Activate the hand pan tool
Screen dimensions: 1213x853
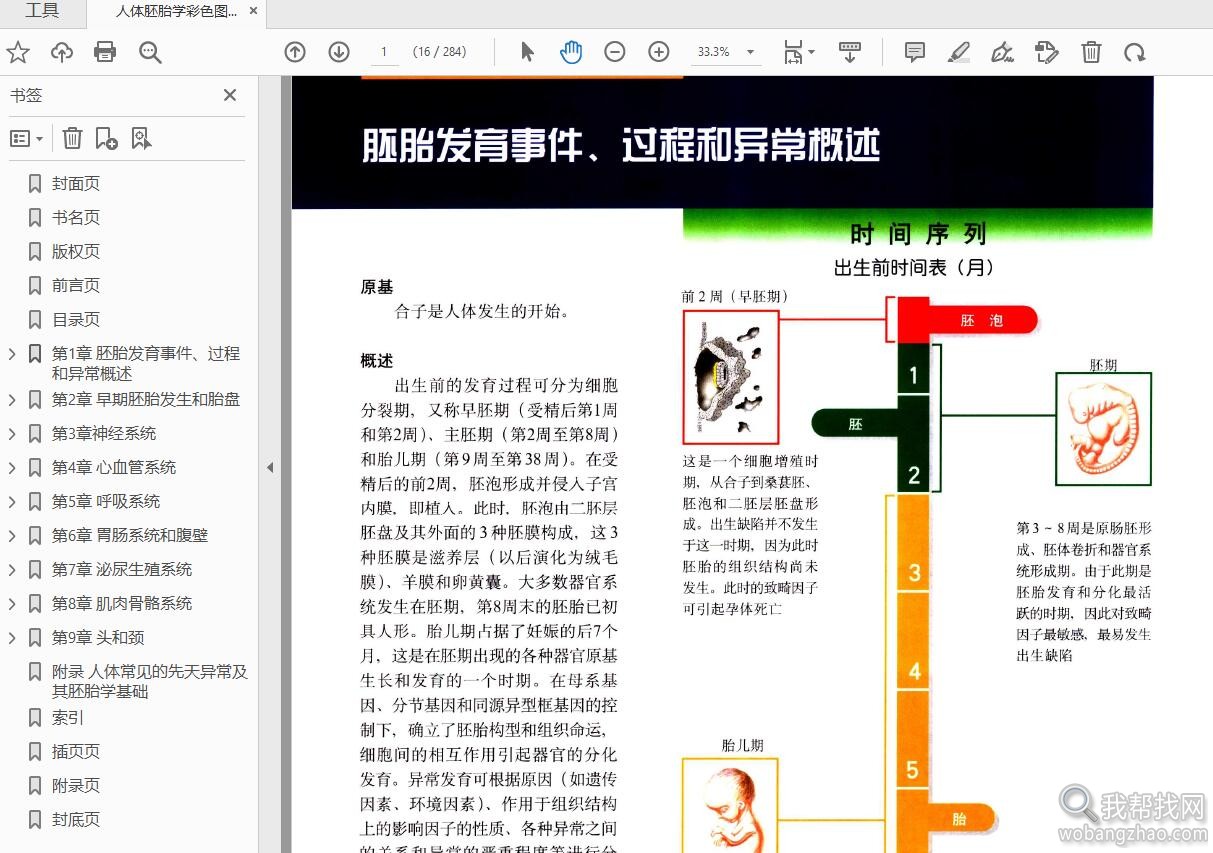[571, 52]
